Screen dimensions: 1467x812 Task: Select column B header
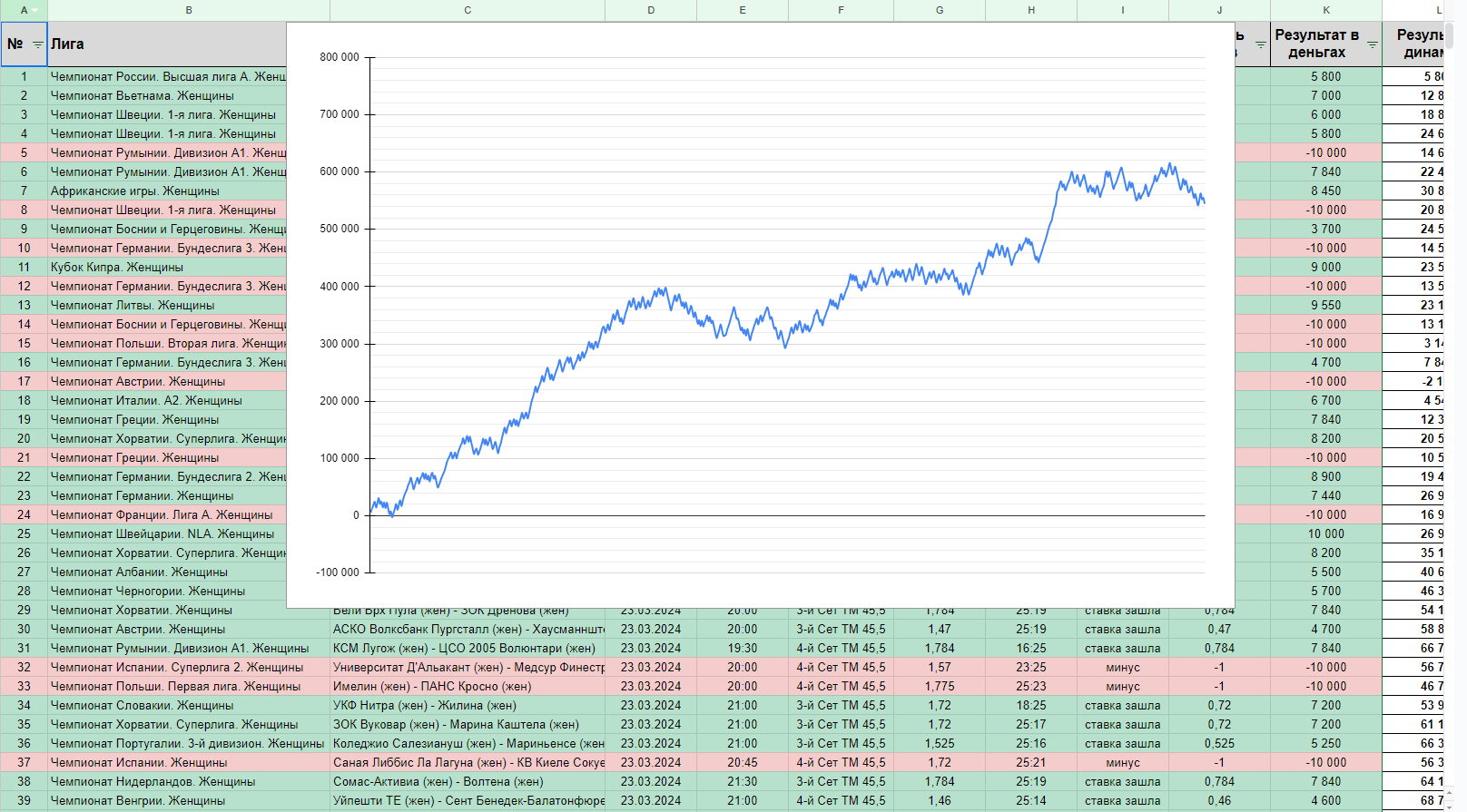point(189,10)
